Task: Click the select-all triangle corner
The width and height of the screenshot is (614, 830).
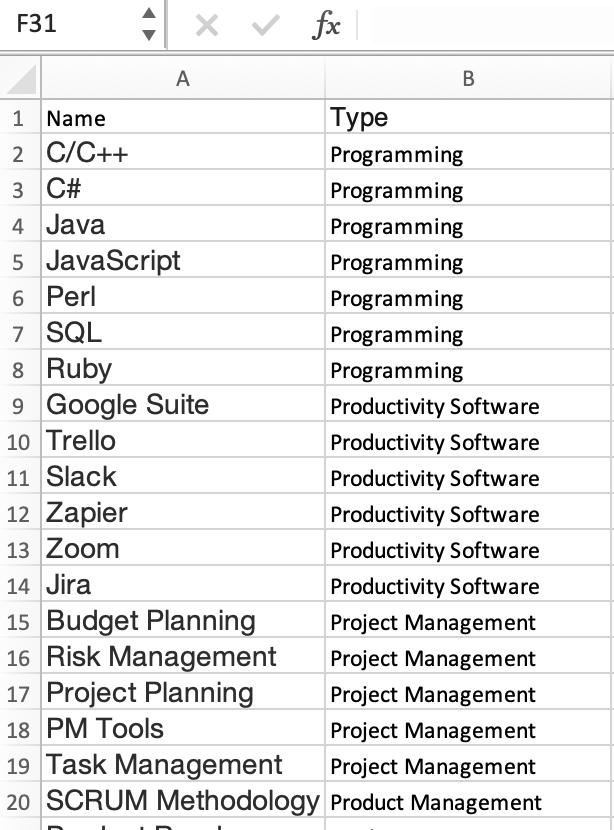Action: (20, 79)
